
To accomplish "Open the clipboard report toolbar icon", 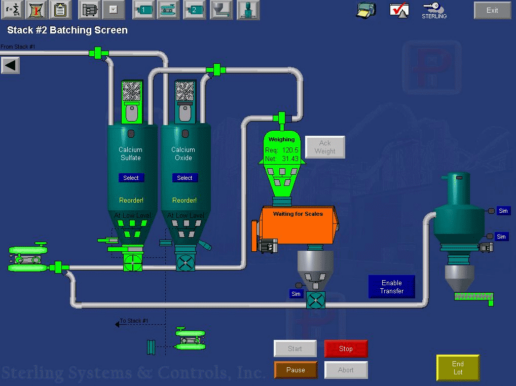I will pos(60,10).
